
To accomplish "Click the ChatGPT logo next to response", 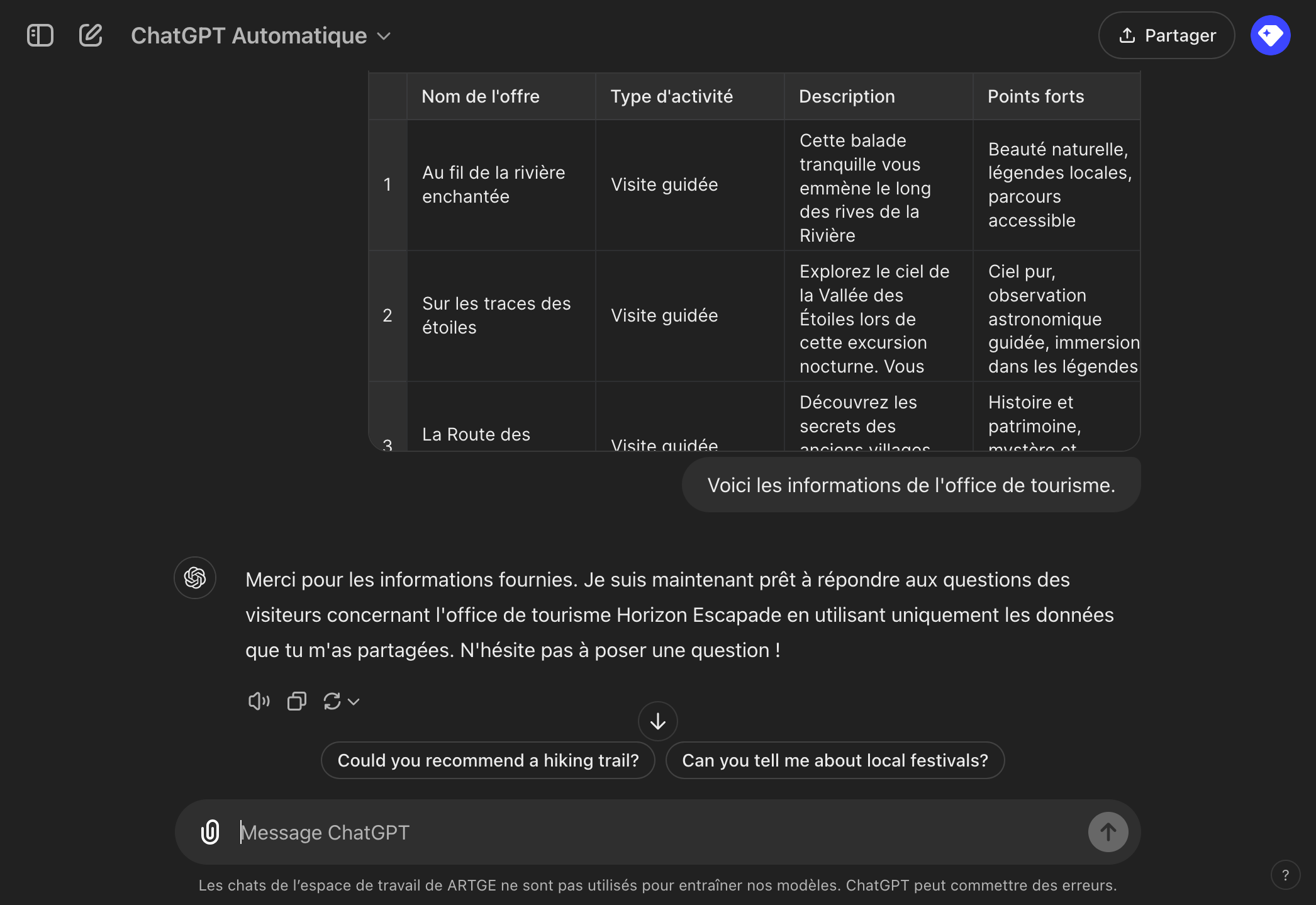I will point(195,578).
